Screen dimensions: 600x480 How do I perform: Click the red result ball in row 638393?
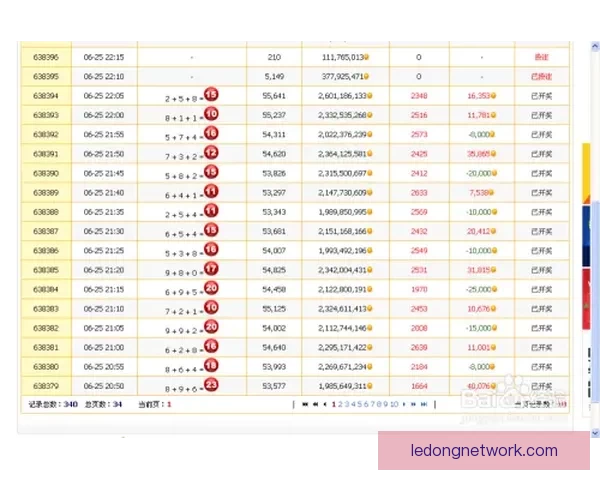pyautogui.click(x=211, y=114)
